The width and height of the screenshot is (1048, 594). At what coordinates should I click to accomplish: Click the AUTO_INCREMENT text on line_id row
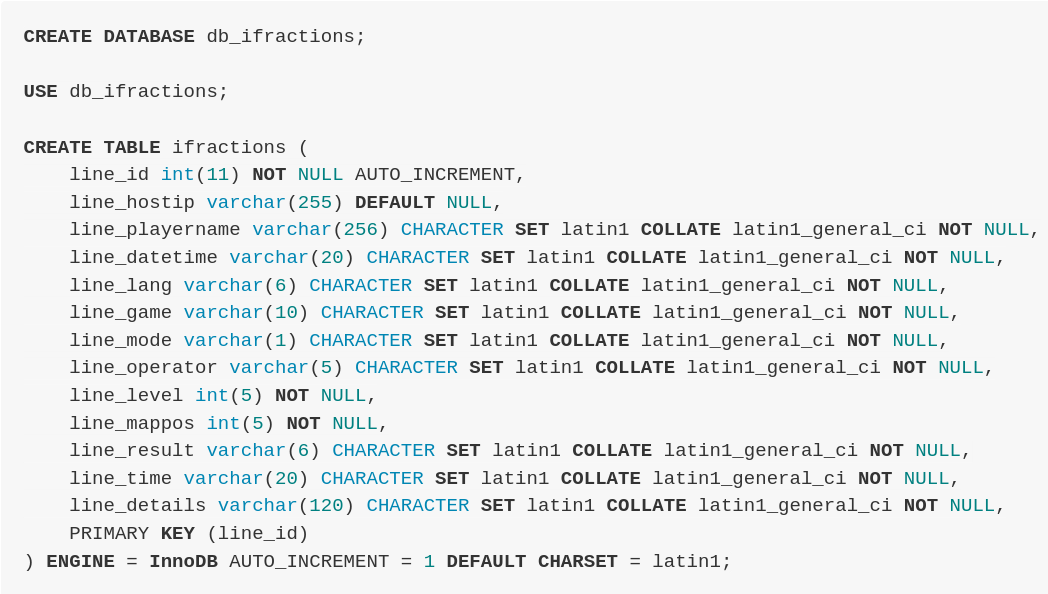point(434,174)
